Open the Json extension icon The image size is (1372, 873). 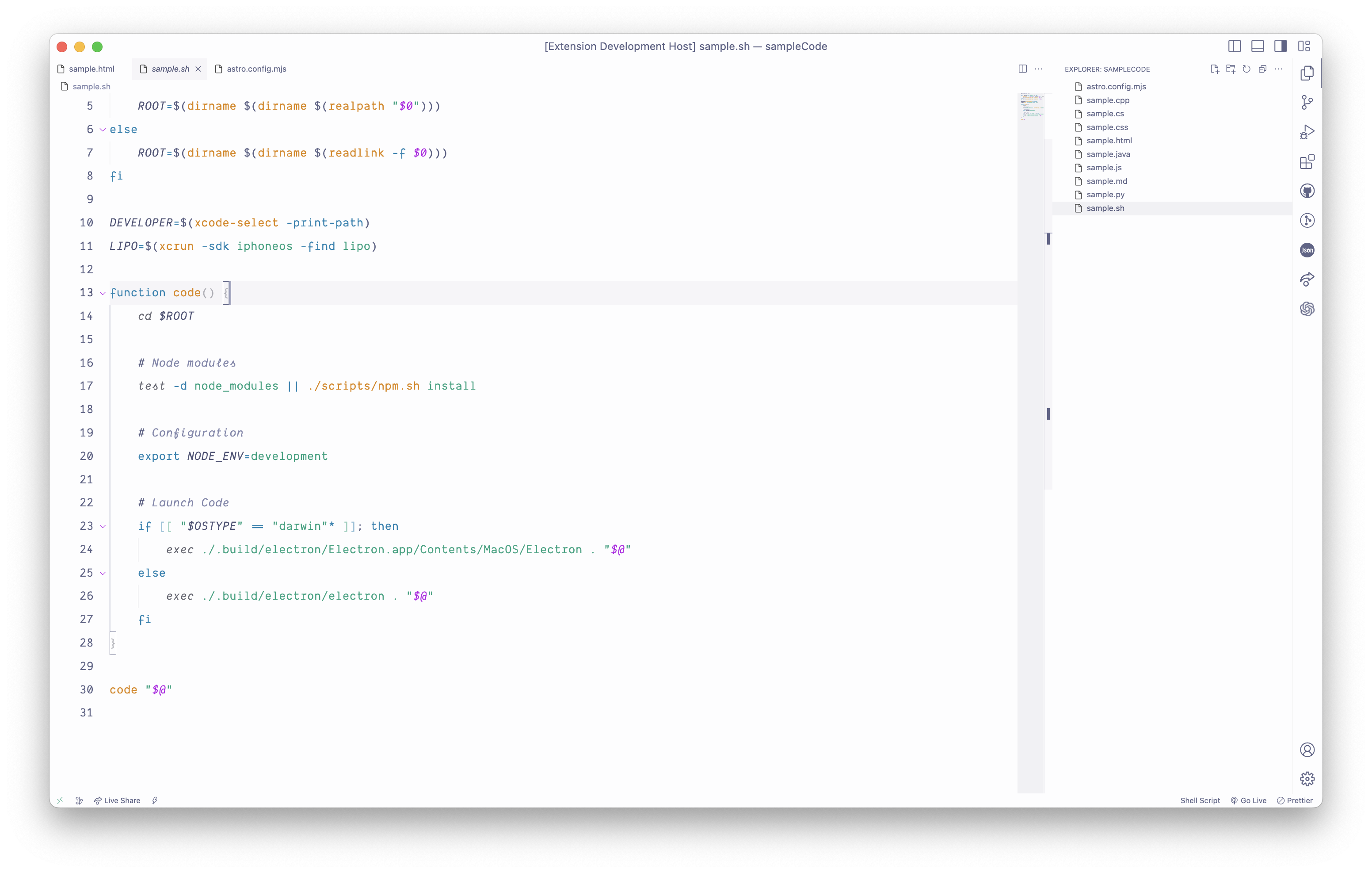(1307, 250)
